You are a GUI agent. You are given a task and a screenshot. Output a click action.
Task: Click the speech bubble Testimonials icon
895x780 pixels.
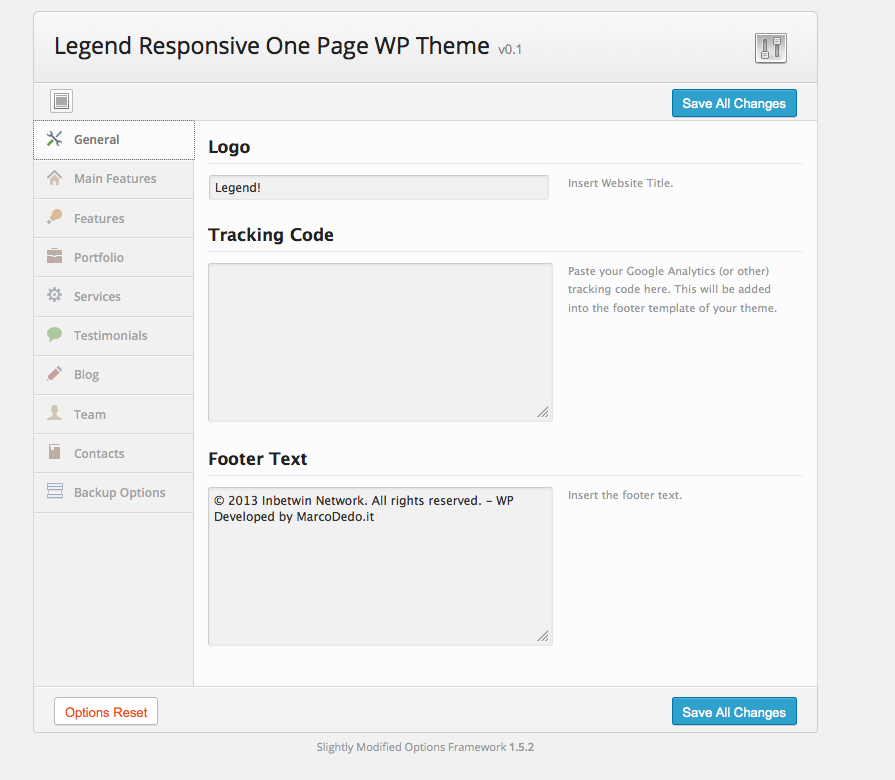click(55, 335)
